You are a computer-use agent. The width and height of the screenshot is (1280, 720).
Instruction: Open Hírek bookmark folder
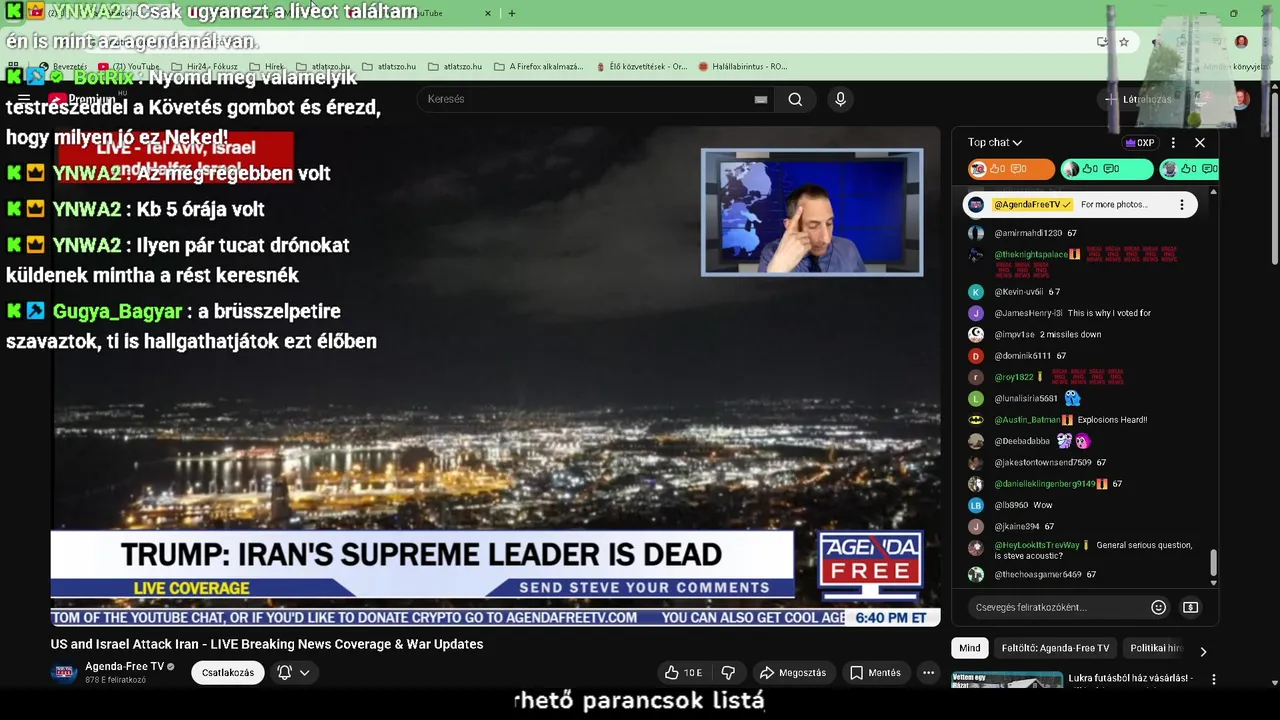tap(266, 66)
